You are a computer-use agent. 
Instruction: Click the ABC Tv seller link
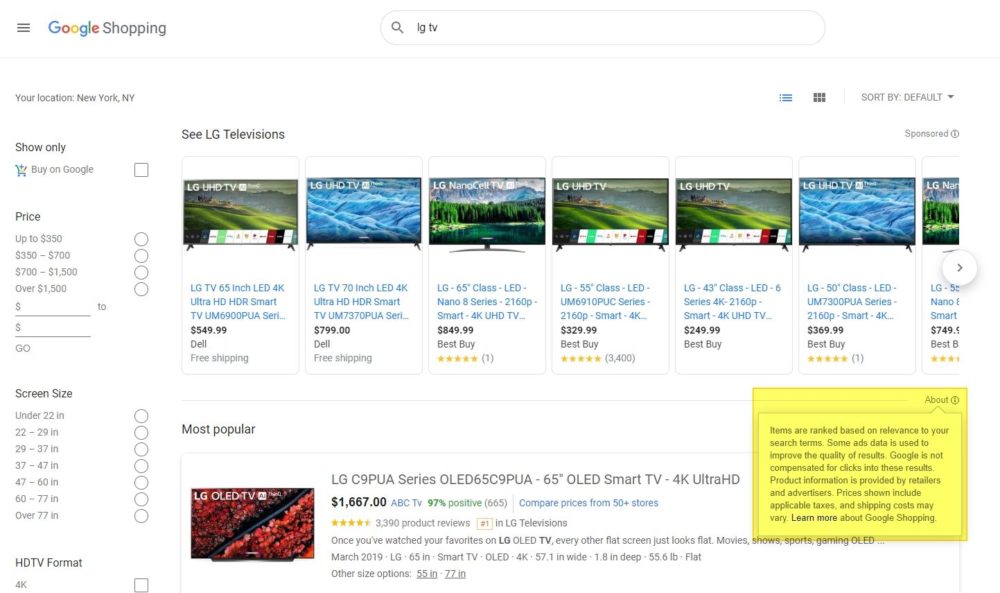pos(406,503)
